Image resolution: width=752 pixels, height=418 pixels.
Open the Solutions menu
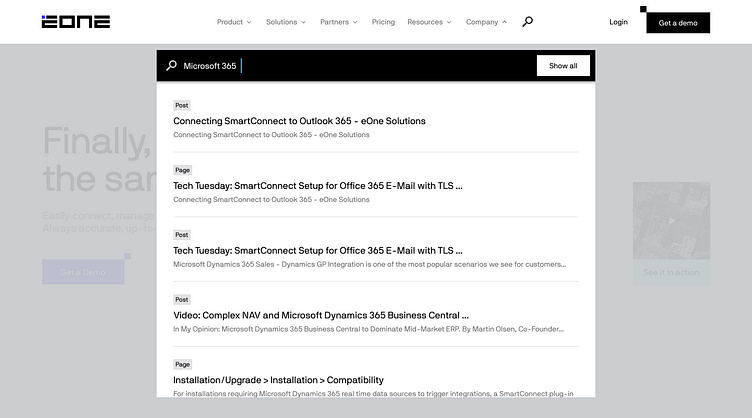(x=282, y=22)
